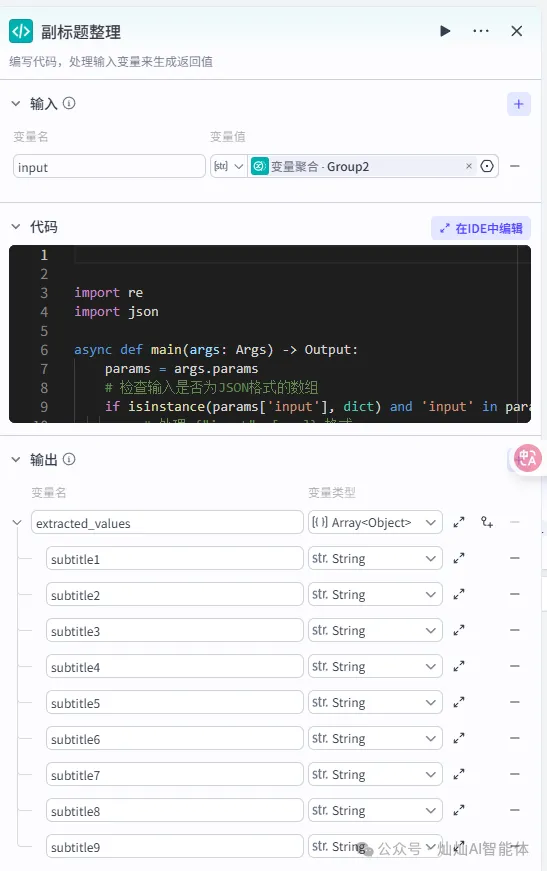Remove the subtitle8 output row
The width and height of the screenshot is (547, 871).
click(x=515, y=810)
